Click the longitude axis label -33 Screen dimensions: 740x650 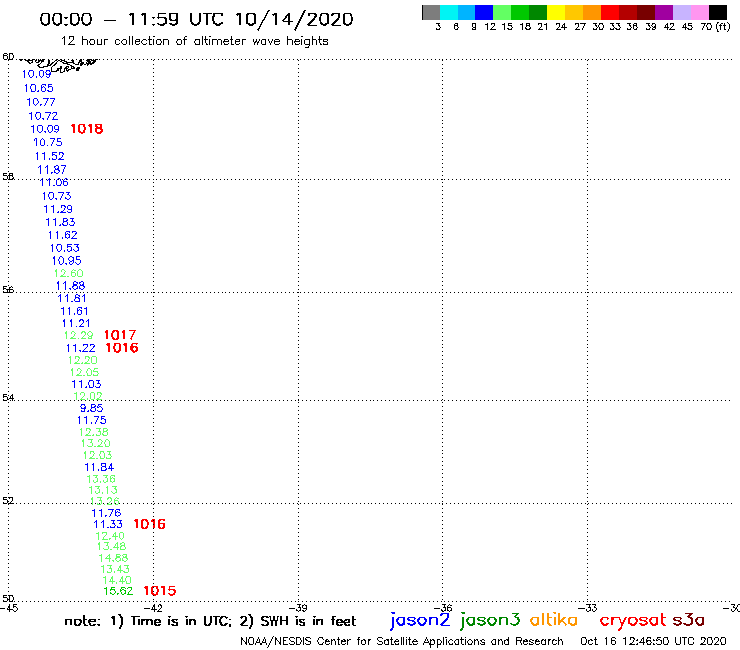click(588, 608)
